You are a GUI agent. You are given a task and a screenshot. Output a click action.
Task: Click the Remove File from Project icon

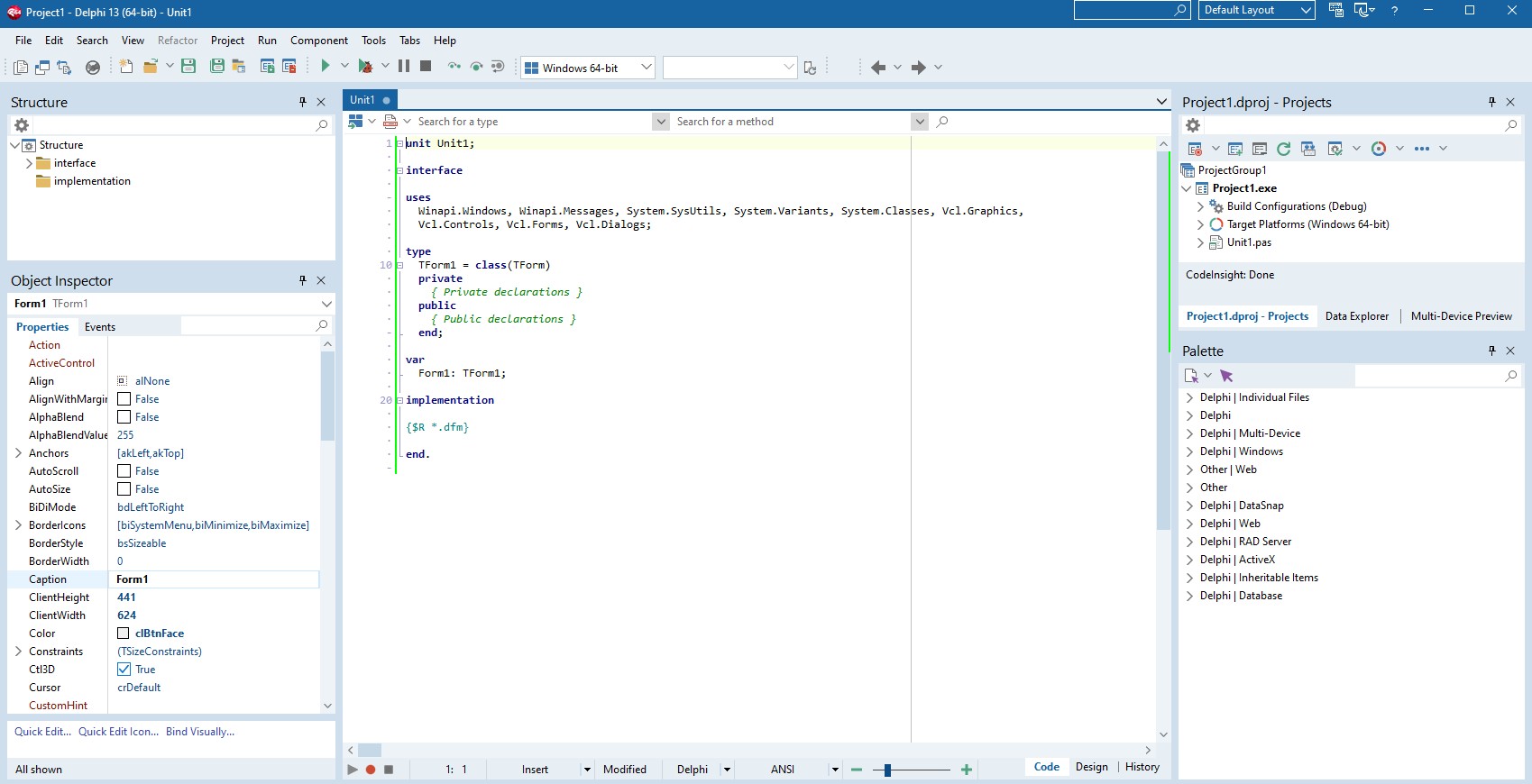[x=289, y=66]
